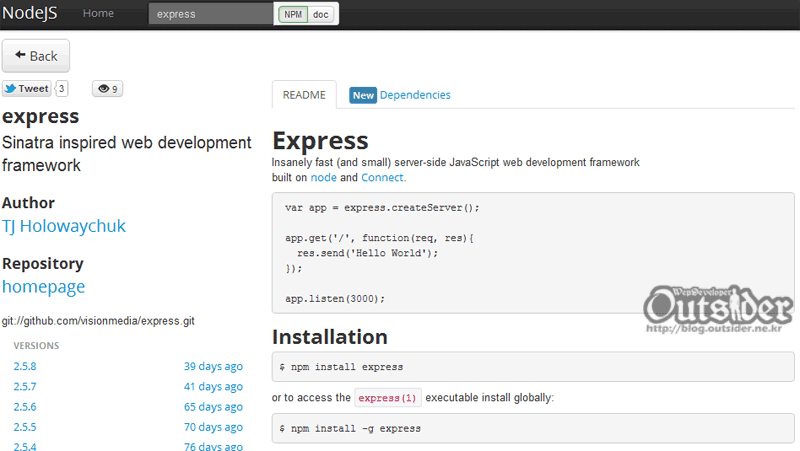Go back using the Back button
Screen dimensions: 800x451
(36, 56)
